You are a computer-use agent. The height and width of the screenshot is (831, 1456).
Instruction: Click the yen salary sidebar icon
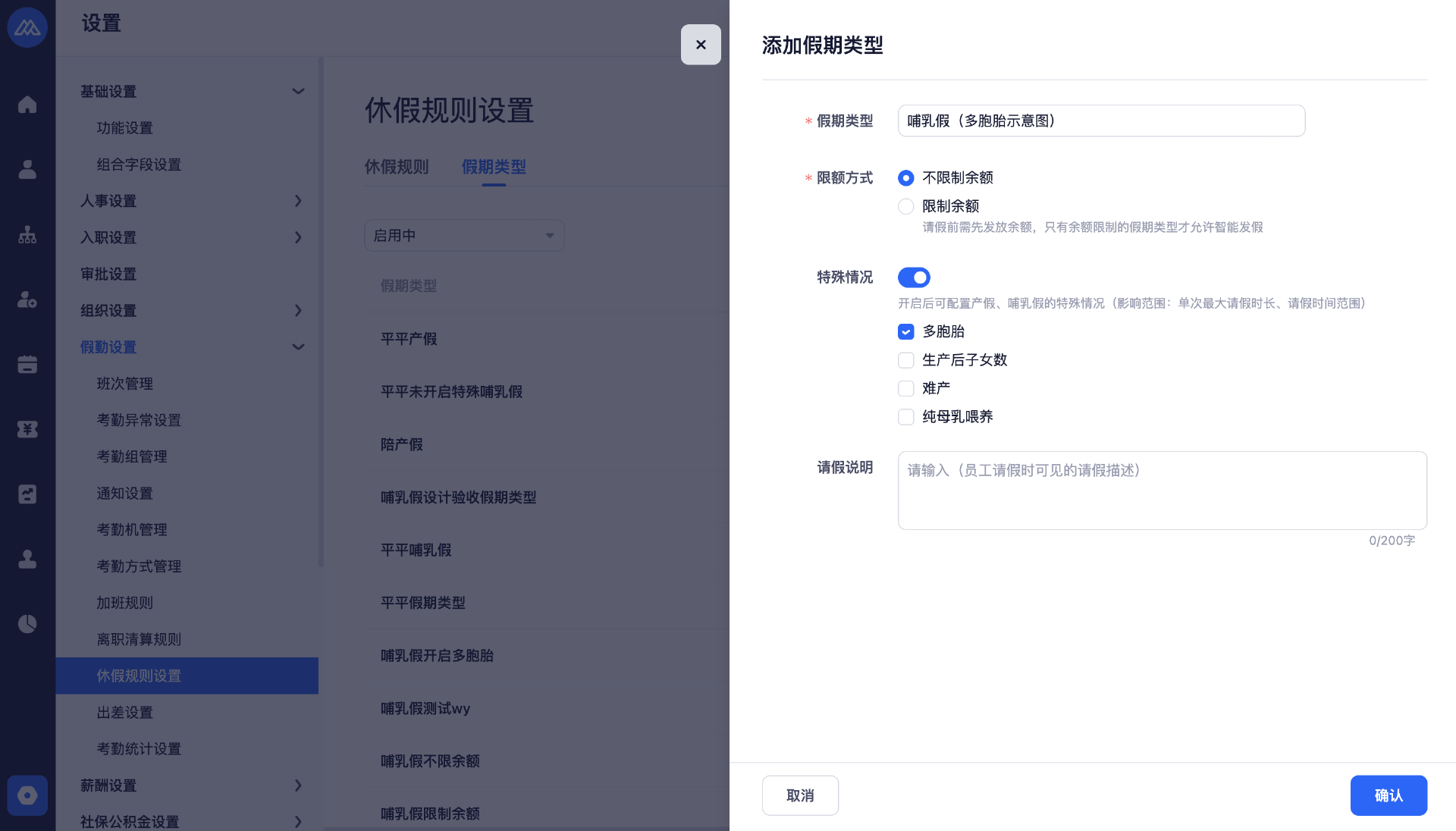tap(27, 429)
